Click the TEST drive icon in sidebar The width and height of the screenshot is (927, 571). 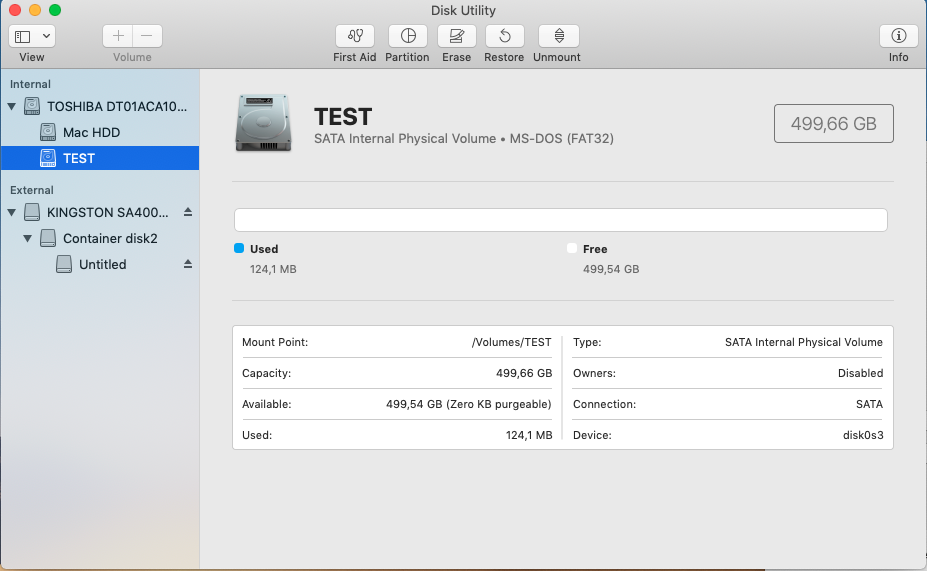tap(48, 158)
